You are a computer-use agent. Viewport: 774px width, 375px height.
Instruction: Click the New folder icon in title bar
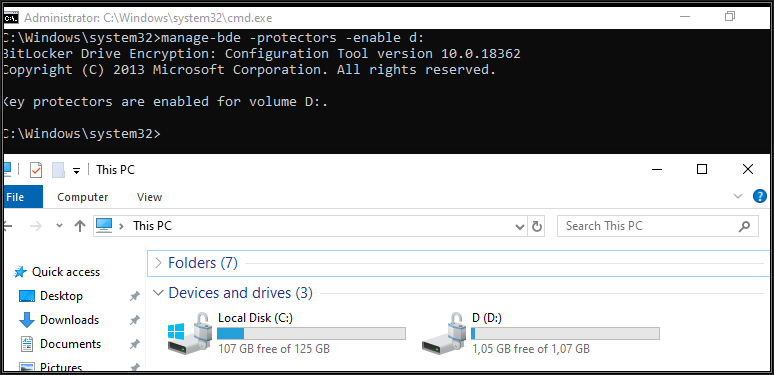59,170
